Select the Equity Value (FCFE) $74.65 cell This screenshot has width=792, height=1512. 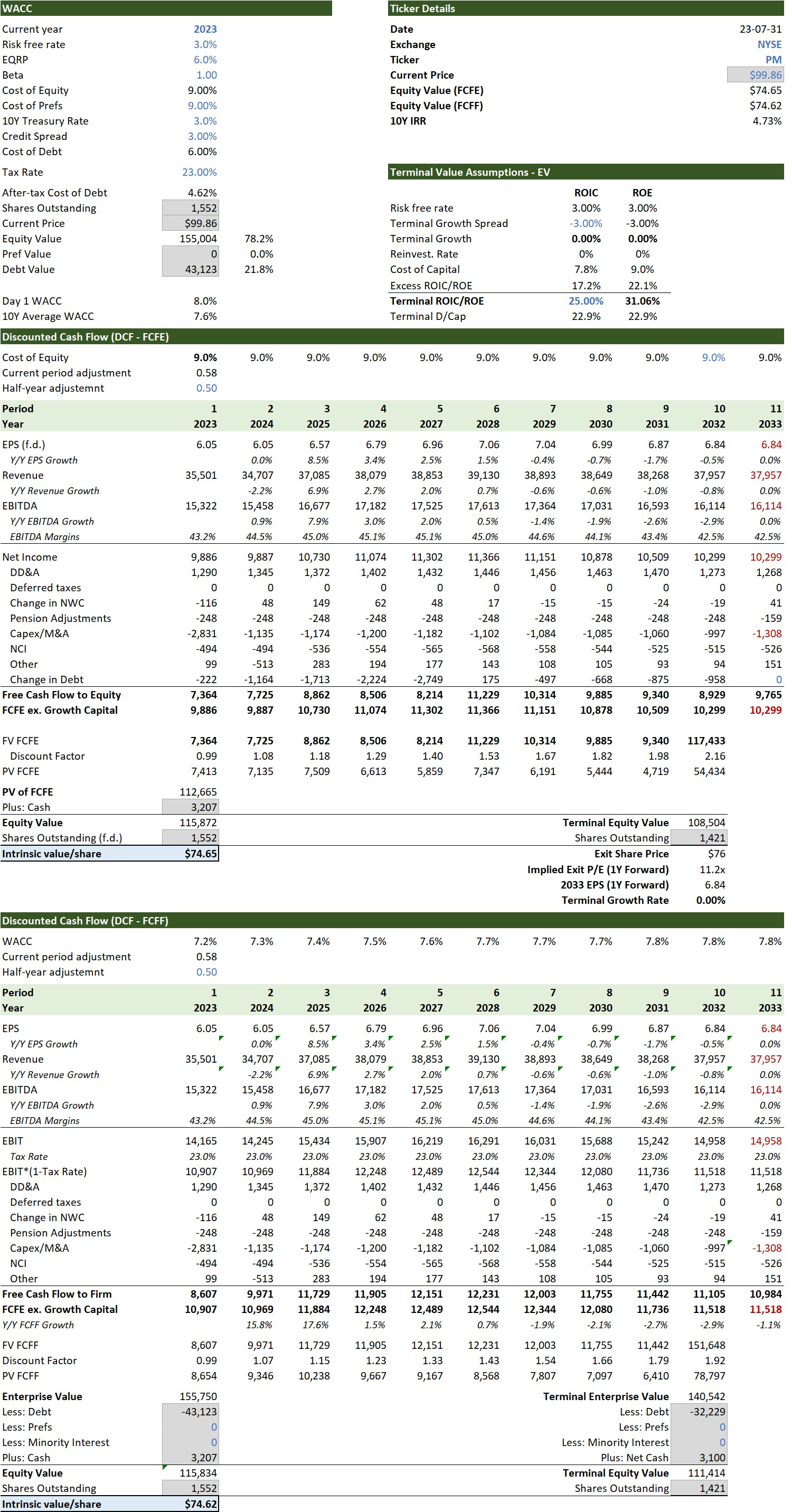766,90
